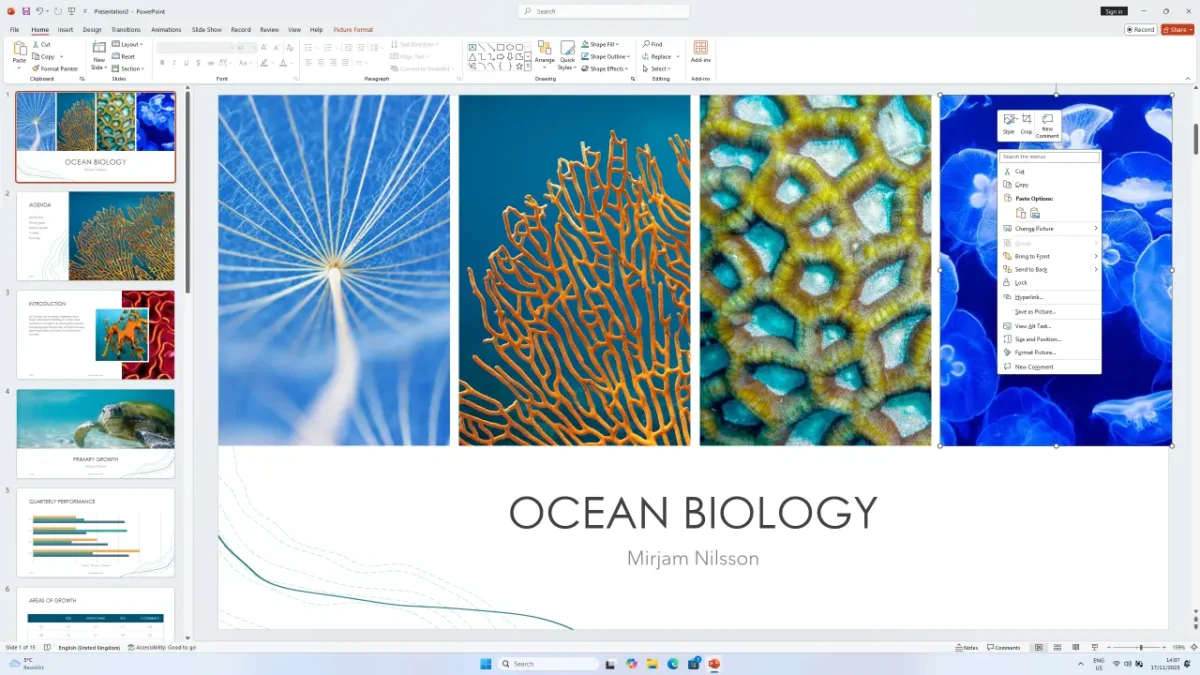This screenshot has width=1200, height=675.
Task: Toggle the Comments pane from status bar
Action: coord(1003,648)
